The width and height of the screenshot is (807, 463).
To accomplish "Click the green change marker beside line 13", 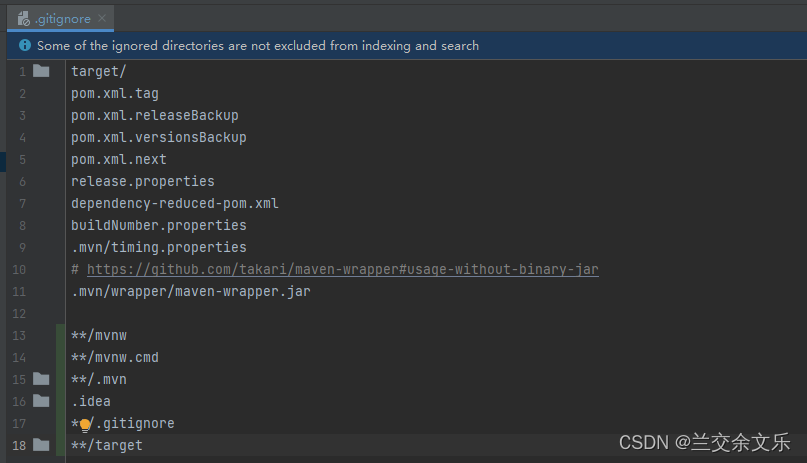I will coord(62,335).
